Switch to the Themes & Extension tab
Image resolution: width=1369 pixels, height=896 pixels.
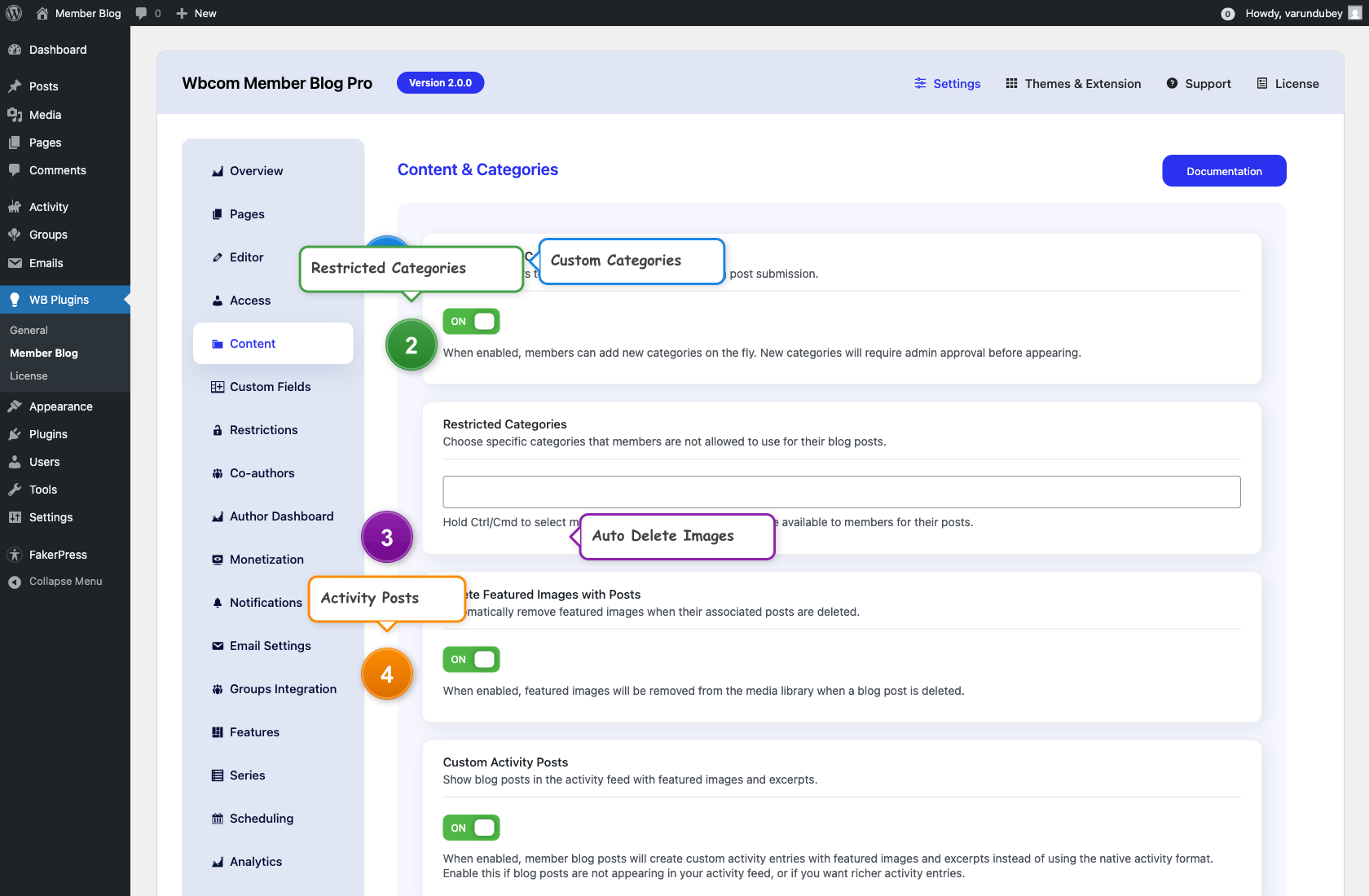coord(1072,83)
